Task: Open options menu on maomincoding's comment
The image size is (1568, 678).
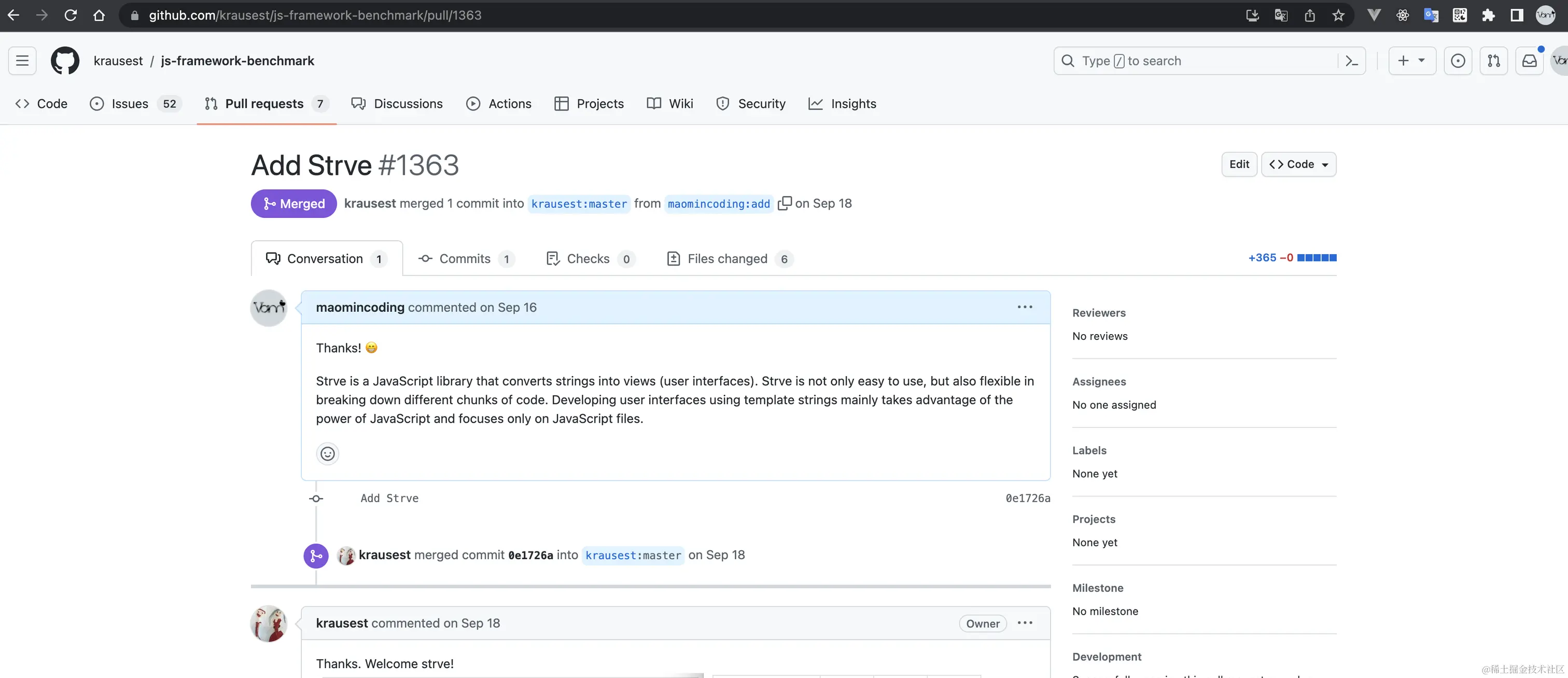Action: click(x=1025, y=307)
